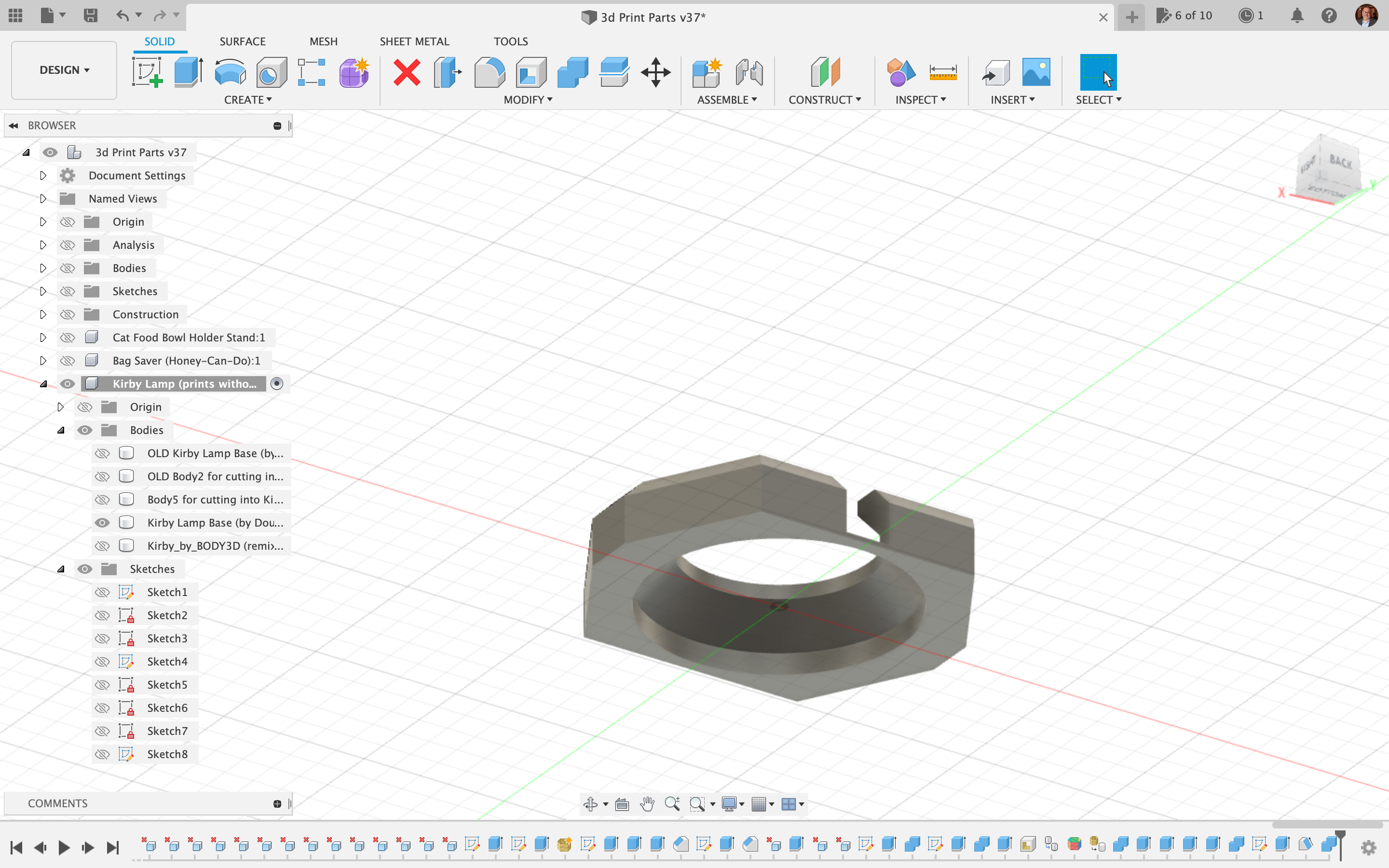Select the Move/Copy arrows tool
Viewport: 1389px width, 868px height.
(655, 72)
